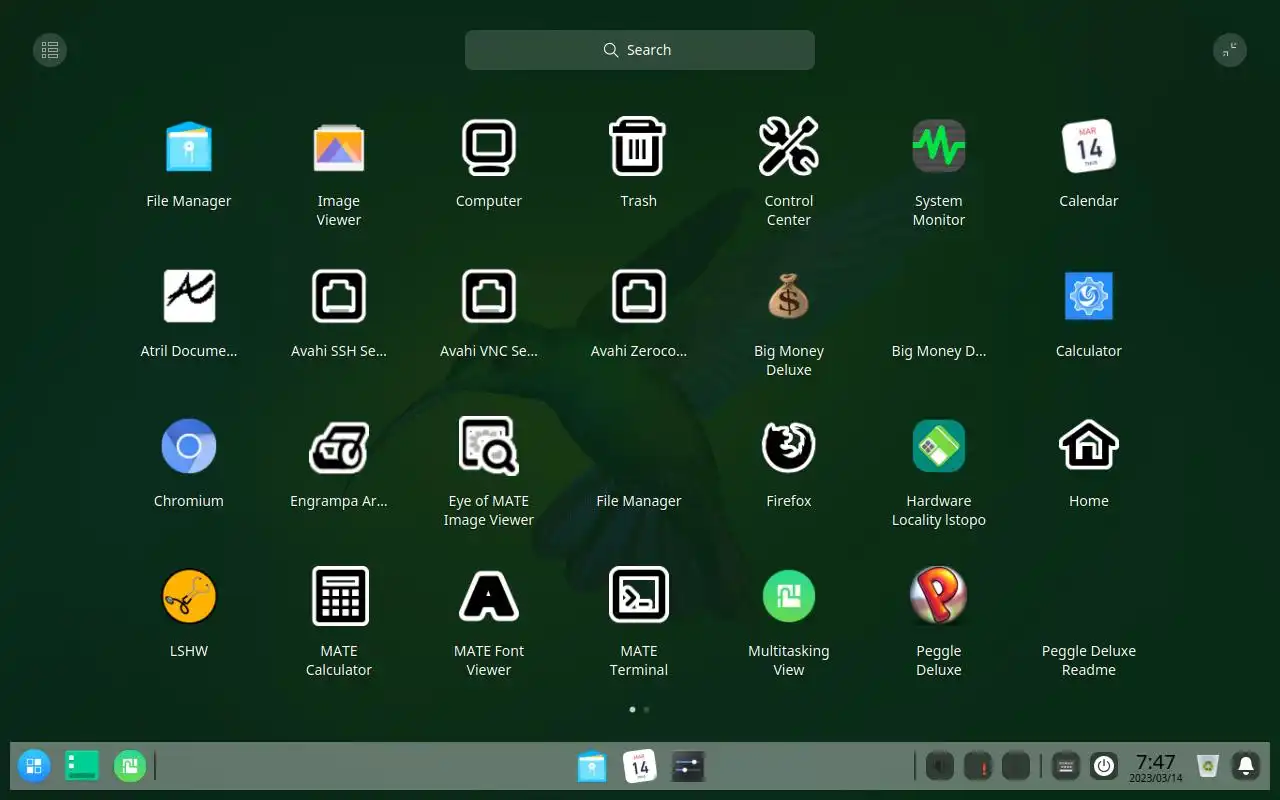Launch LSHW hardware lister
1280x800 pixels.
point(189,597)
